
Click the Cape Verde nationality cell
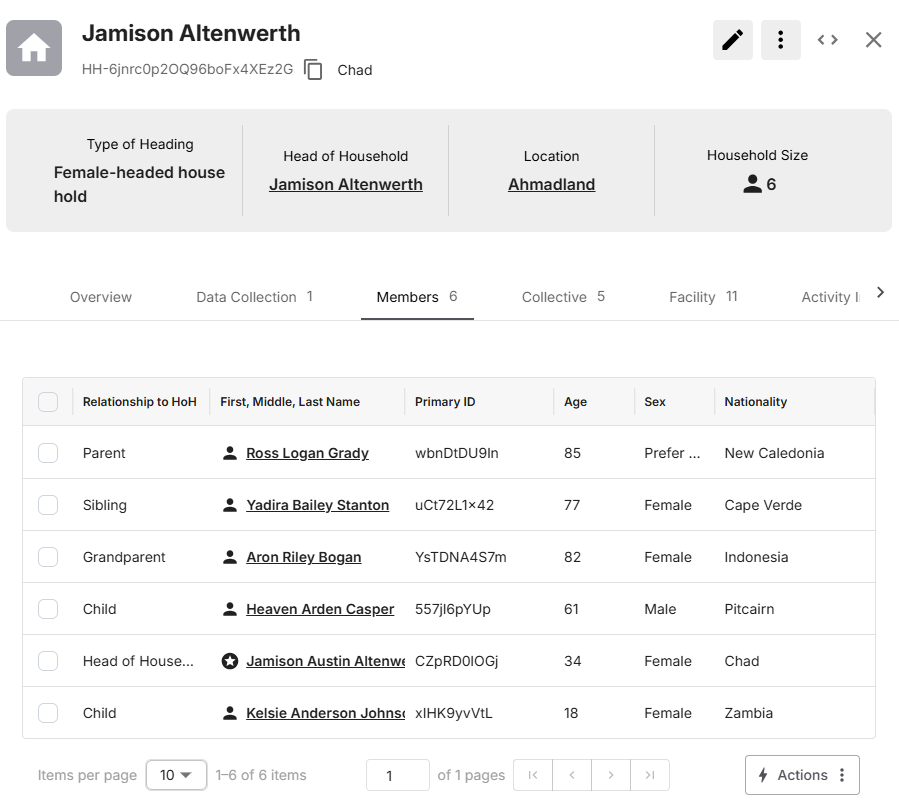(x=763, y=505)
